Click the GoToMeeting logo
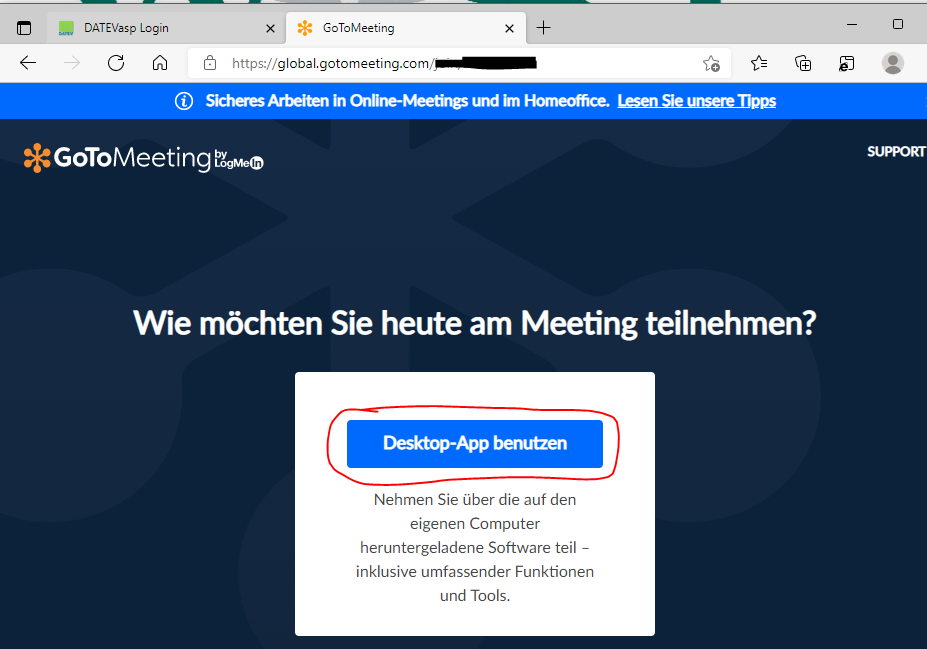This screenshot has height=649, width=927. (x=144, y=158)
